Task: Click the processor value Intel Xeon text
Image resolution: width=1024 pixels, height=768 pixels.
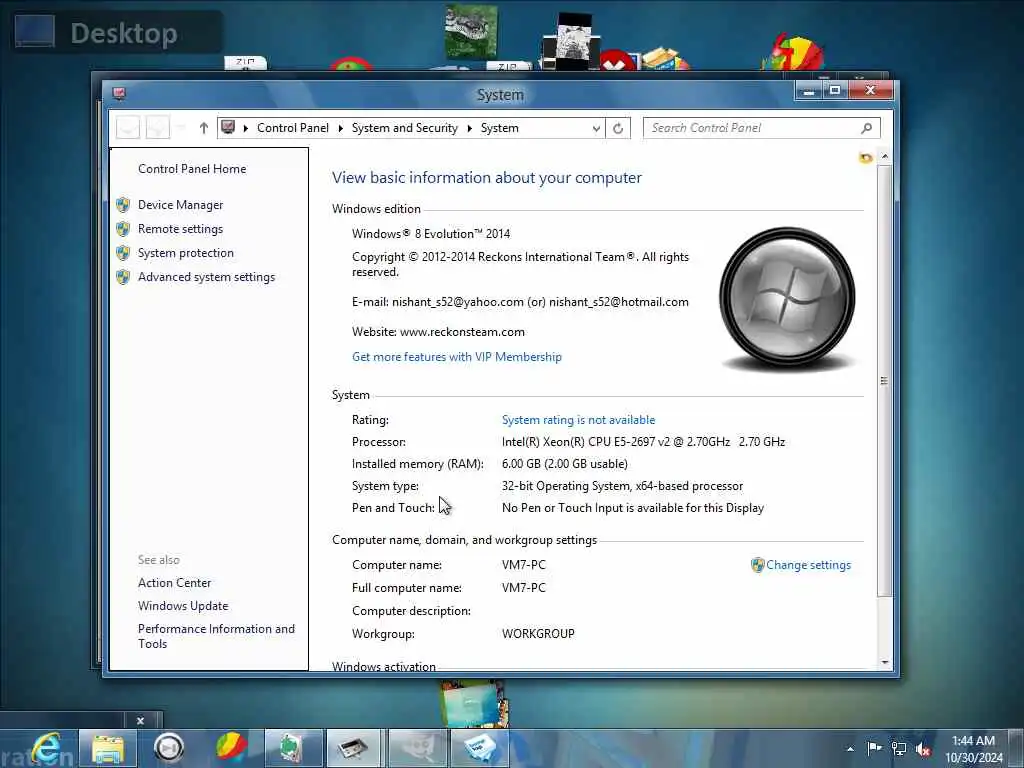Action: click(x=643, y=442)
